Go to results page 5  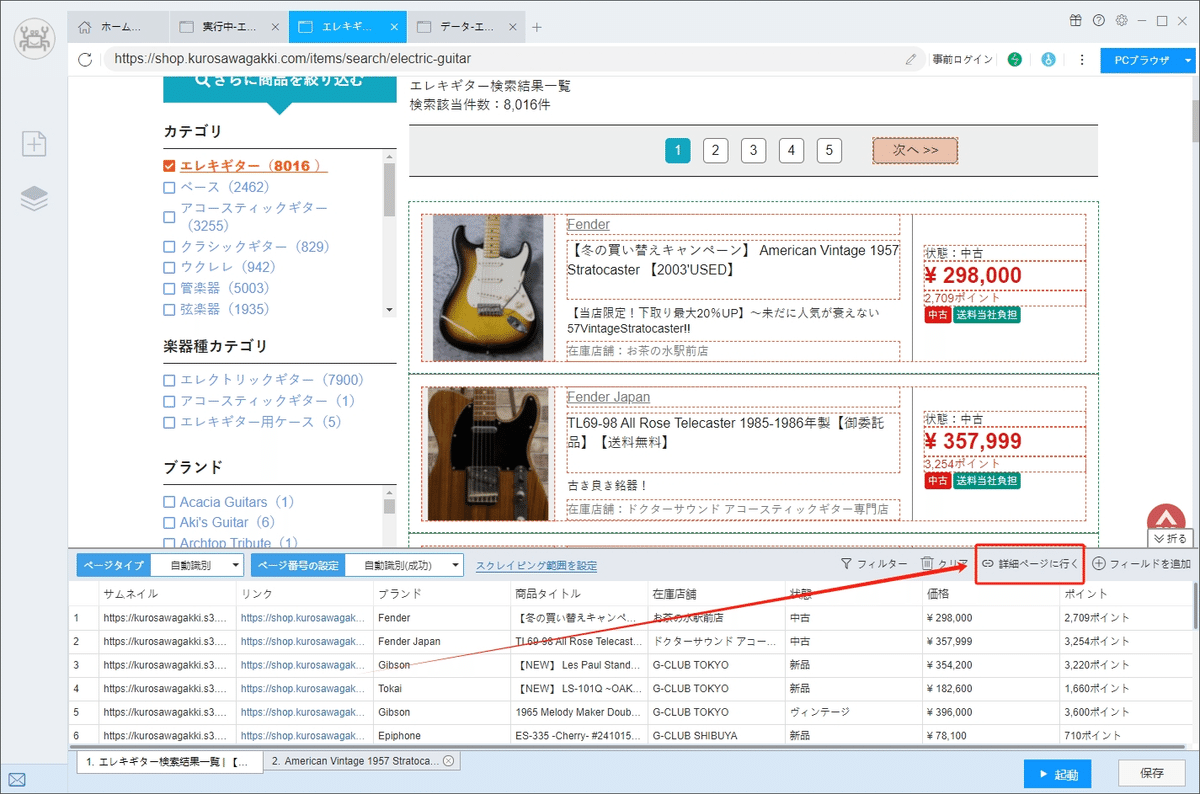tap(829, 151)
